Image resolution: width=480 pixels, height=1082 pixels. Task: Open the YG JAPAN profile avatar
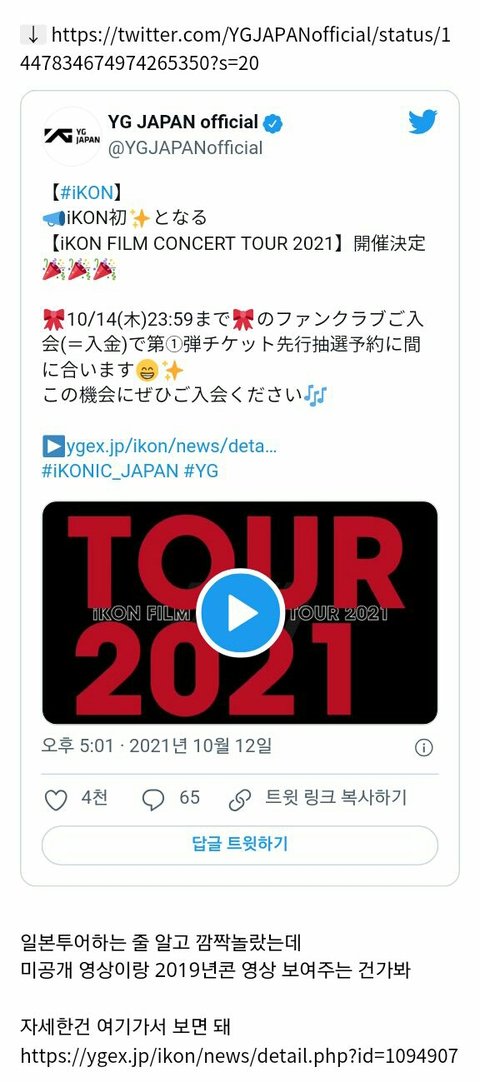(72, 136)
